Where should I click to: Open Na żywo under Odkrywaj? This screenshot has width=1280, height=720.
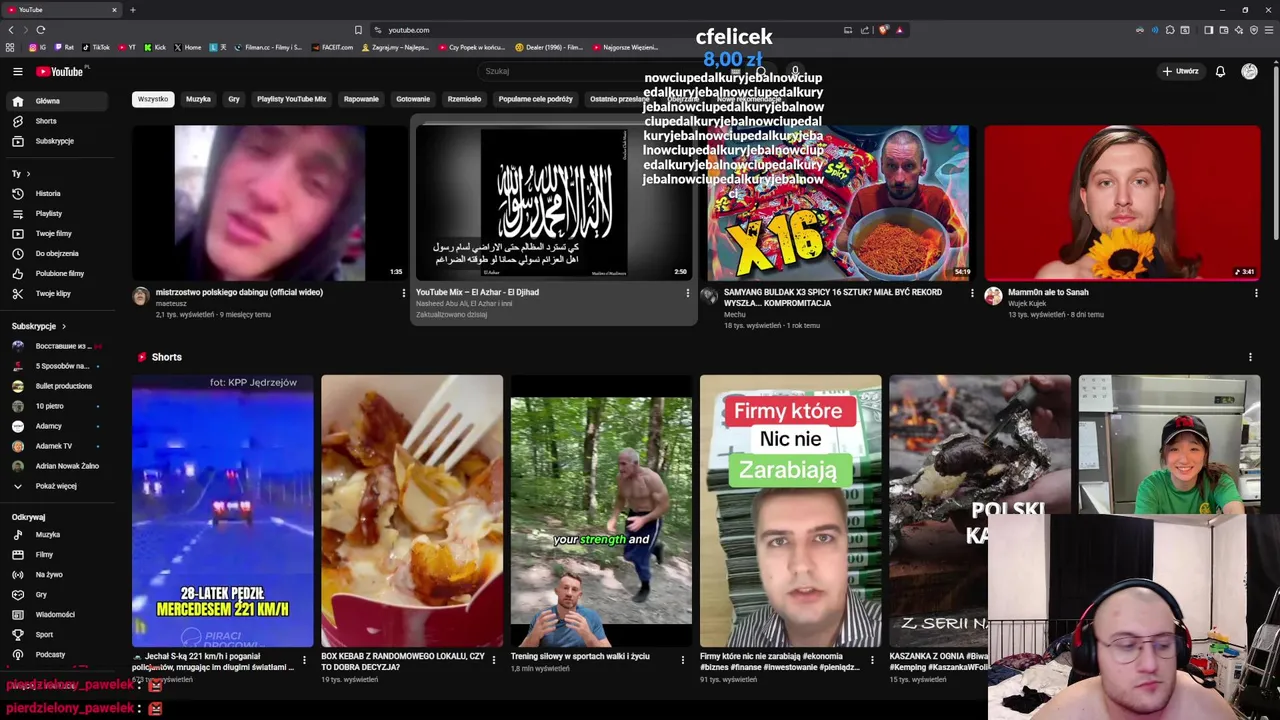click(x=55, y=574)
